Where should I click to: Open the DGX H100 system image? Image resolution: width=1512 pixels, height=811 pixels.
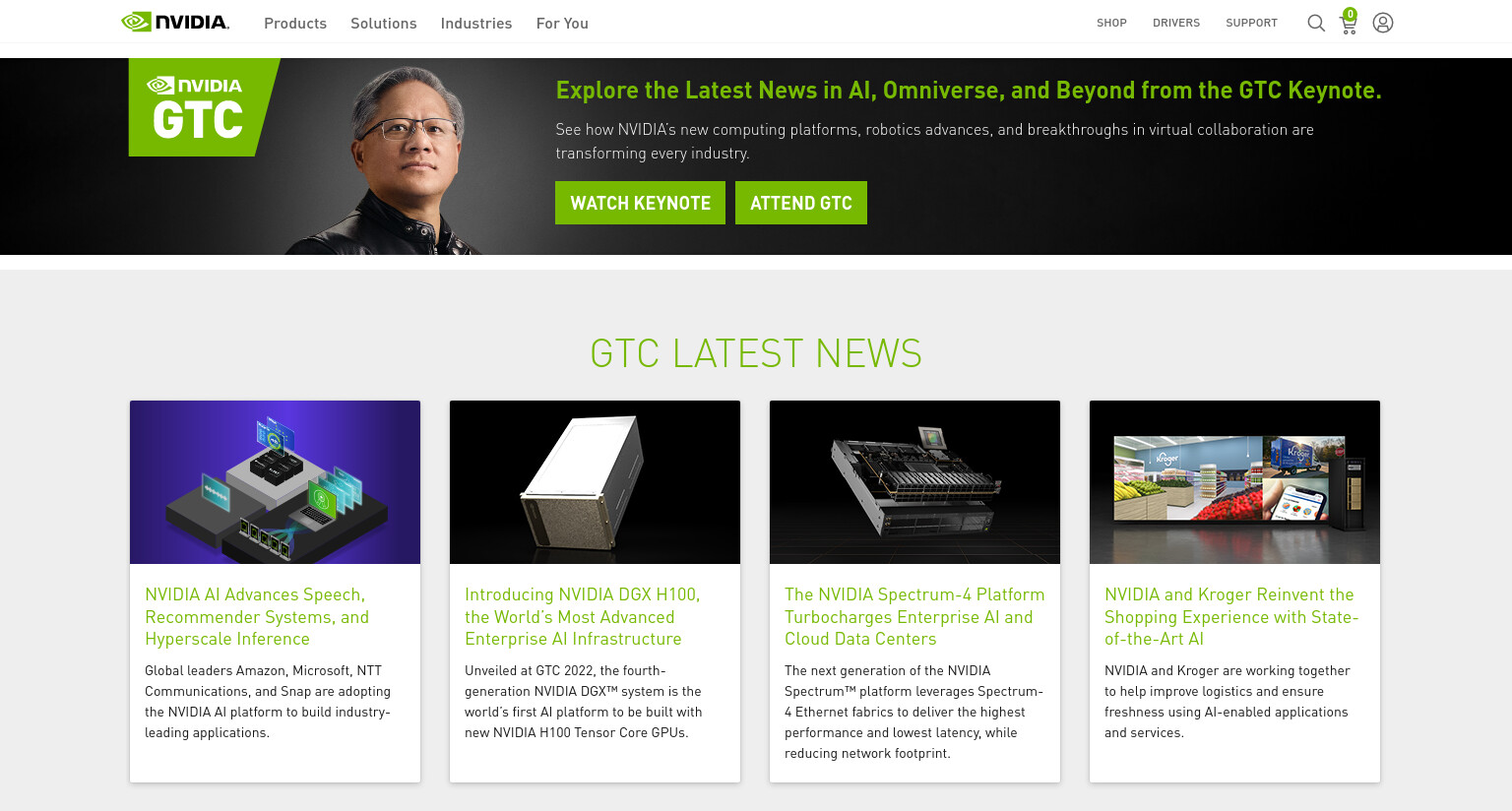[595, 482]
